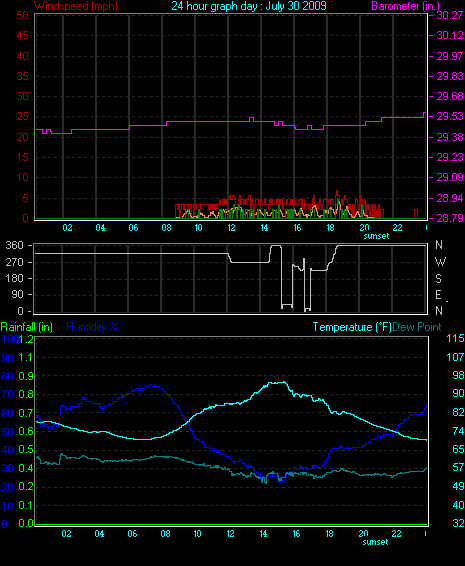
Task: Select the barometer value 30.27
Action: click(x=450, y=15)
